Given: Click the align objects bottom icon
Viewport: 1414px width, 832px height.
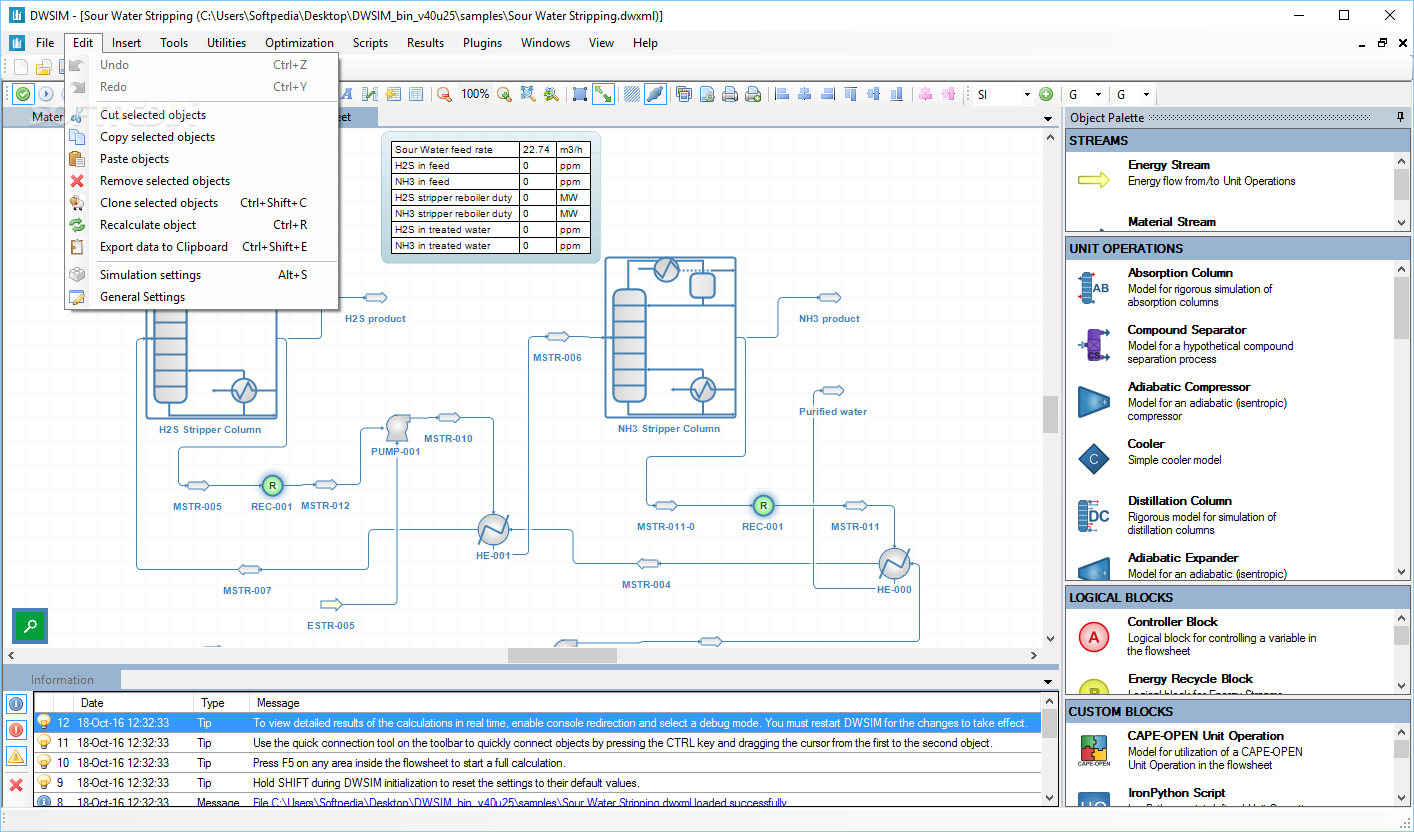Looking at the screenshot, I should tap(896, 94).
